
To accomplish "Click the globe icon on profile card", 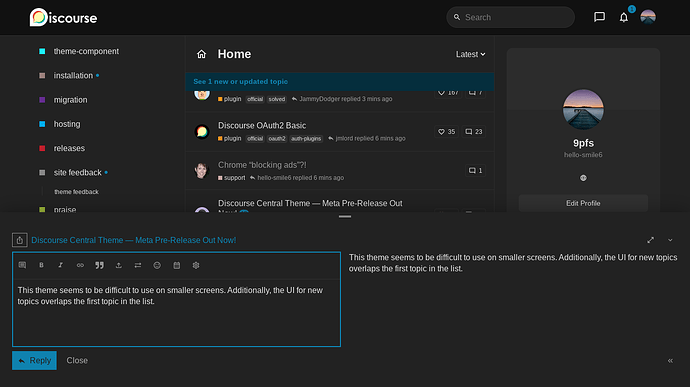I will tap(583, 178).
